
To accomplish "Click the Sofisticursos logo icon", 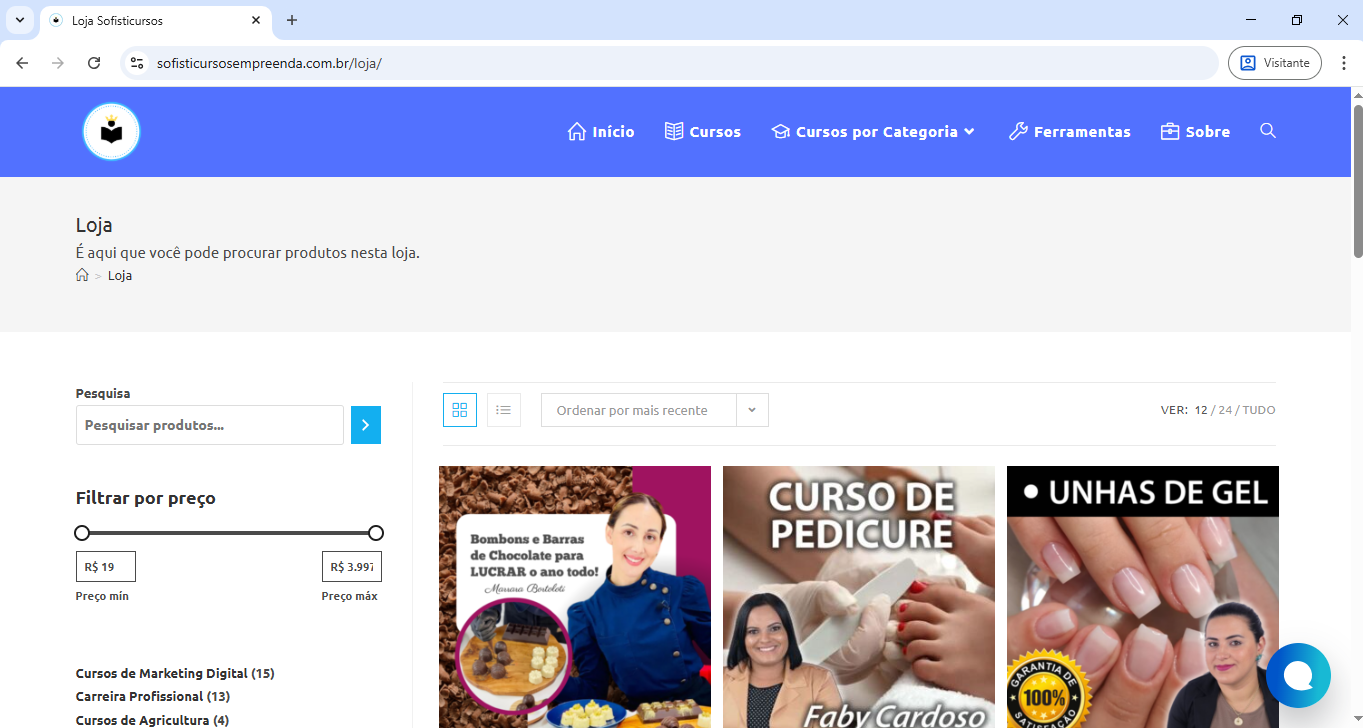I will pos(111,132).
